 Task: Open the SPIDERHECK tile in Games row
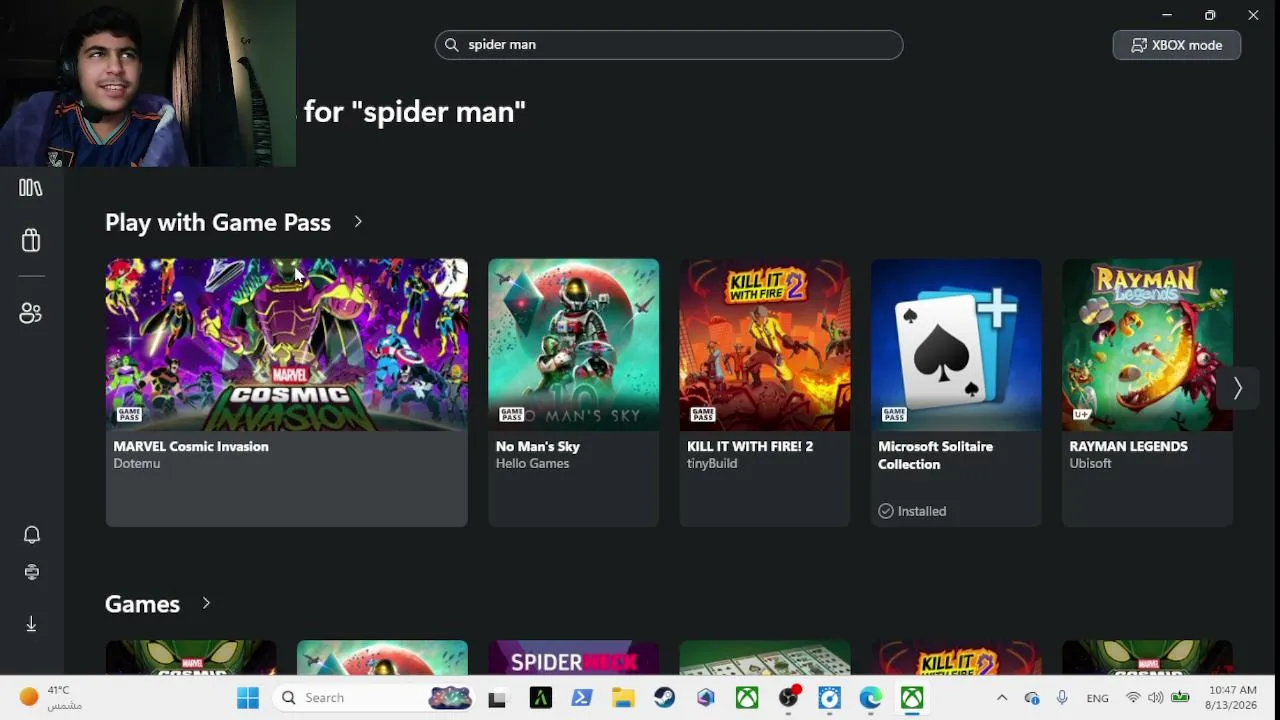point(574,658)
